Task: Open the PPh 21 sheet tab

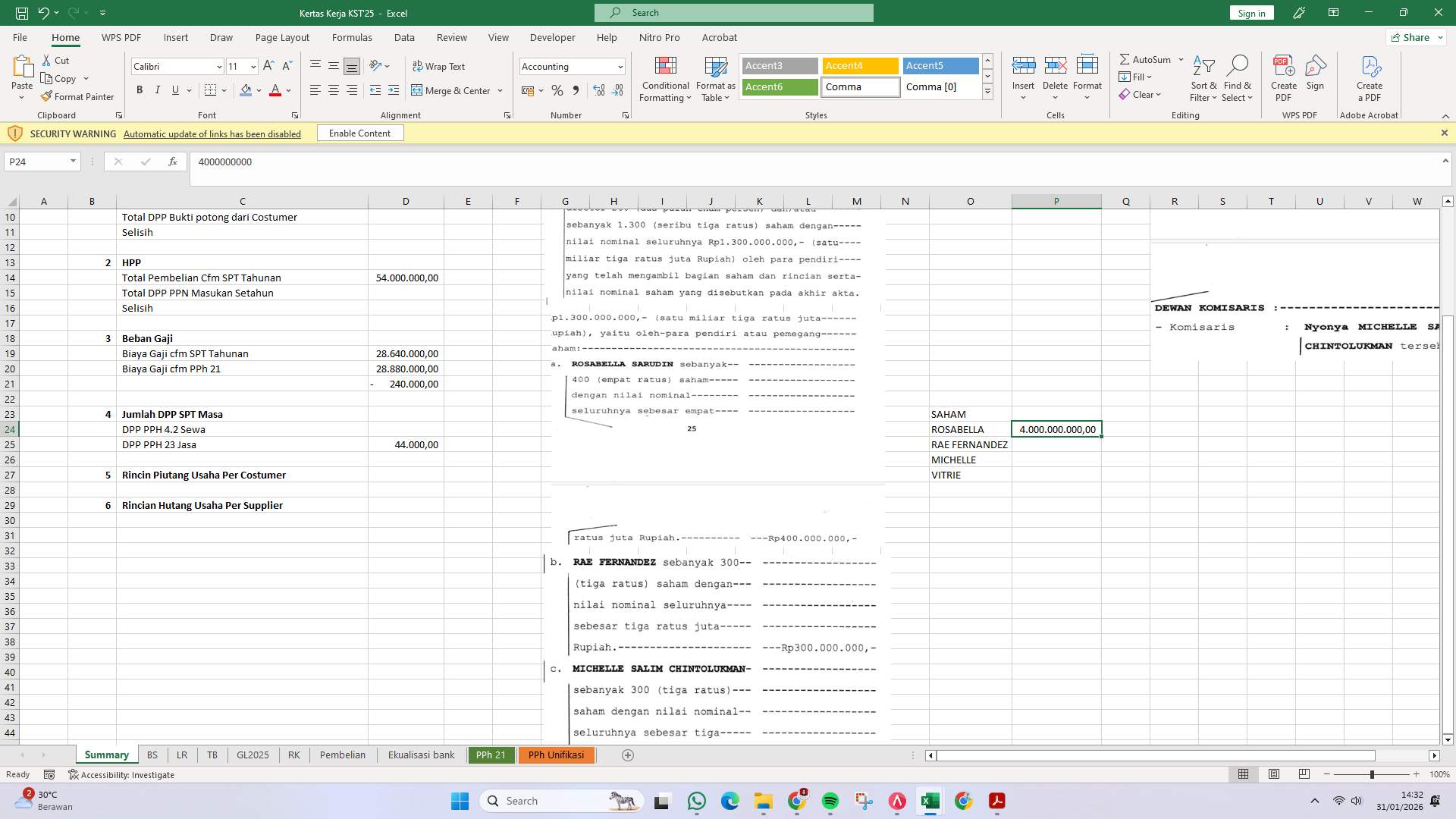Action: click(491, 755)
